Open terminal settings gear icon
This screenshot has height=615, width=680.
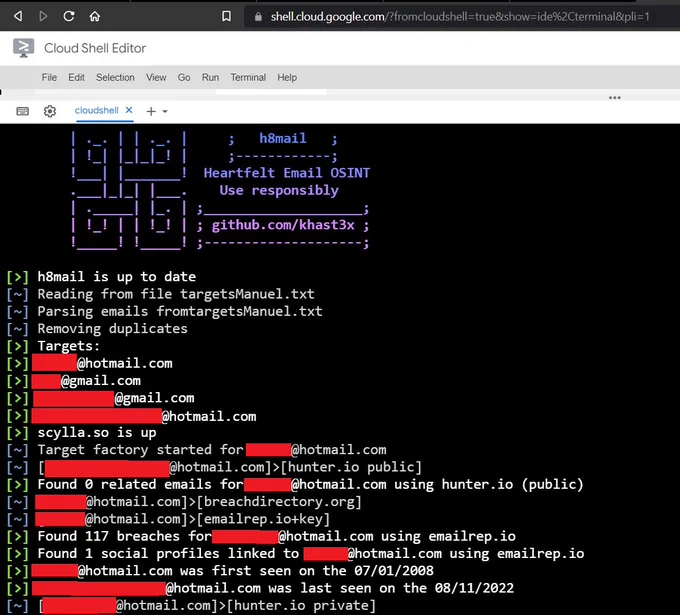50,111
